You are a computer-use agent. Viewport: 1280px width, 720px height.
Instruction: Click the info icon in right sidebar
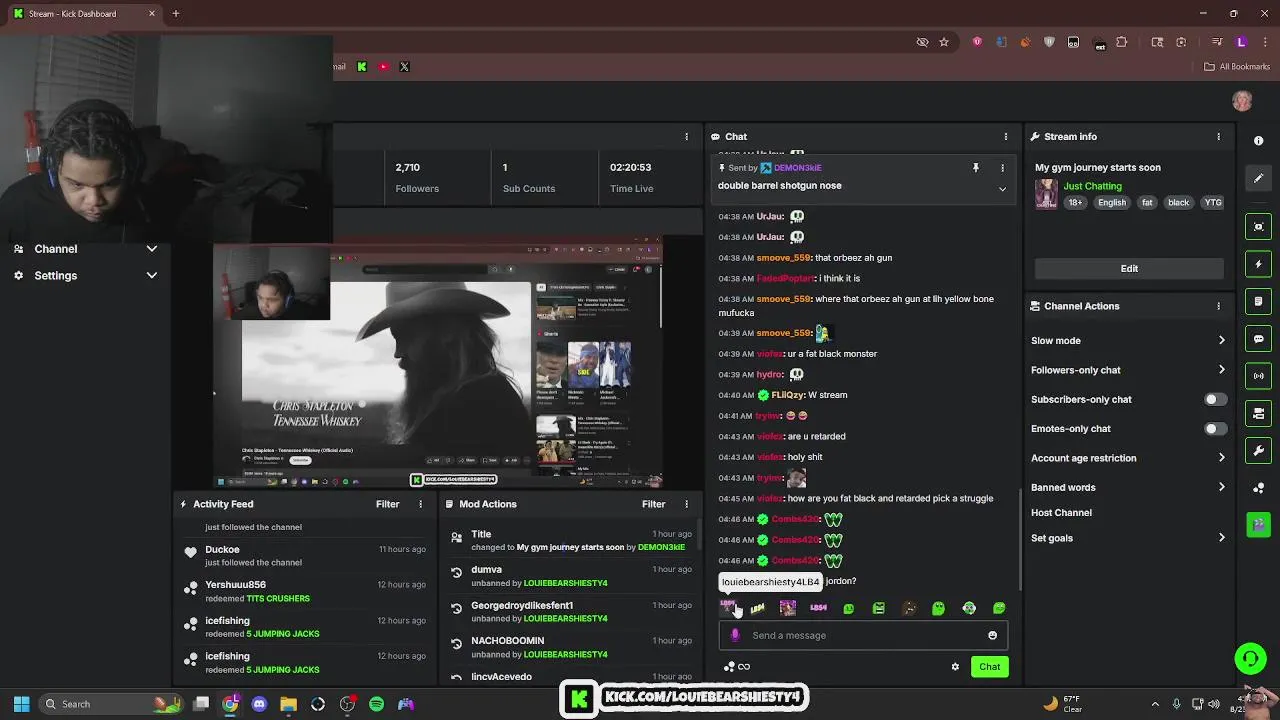1258,141
